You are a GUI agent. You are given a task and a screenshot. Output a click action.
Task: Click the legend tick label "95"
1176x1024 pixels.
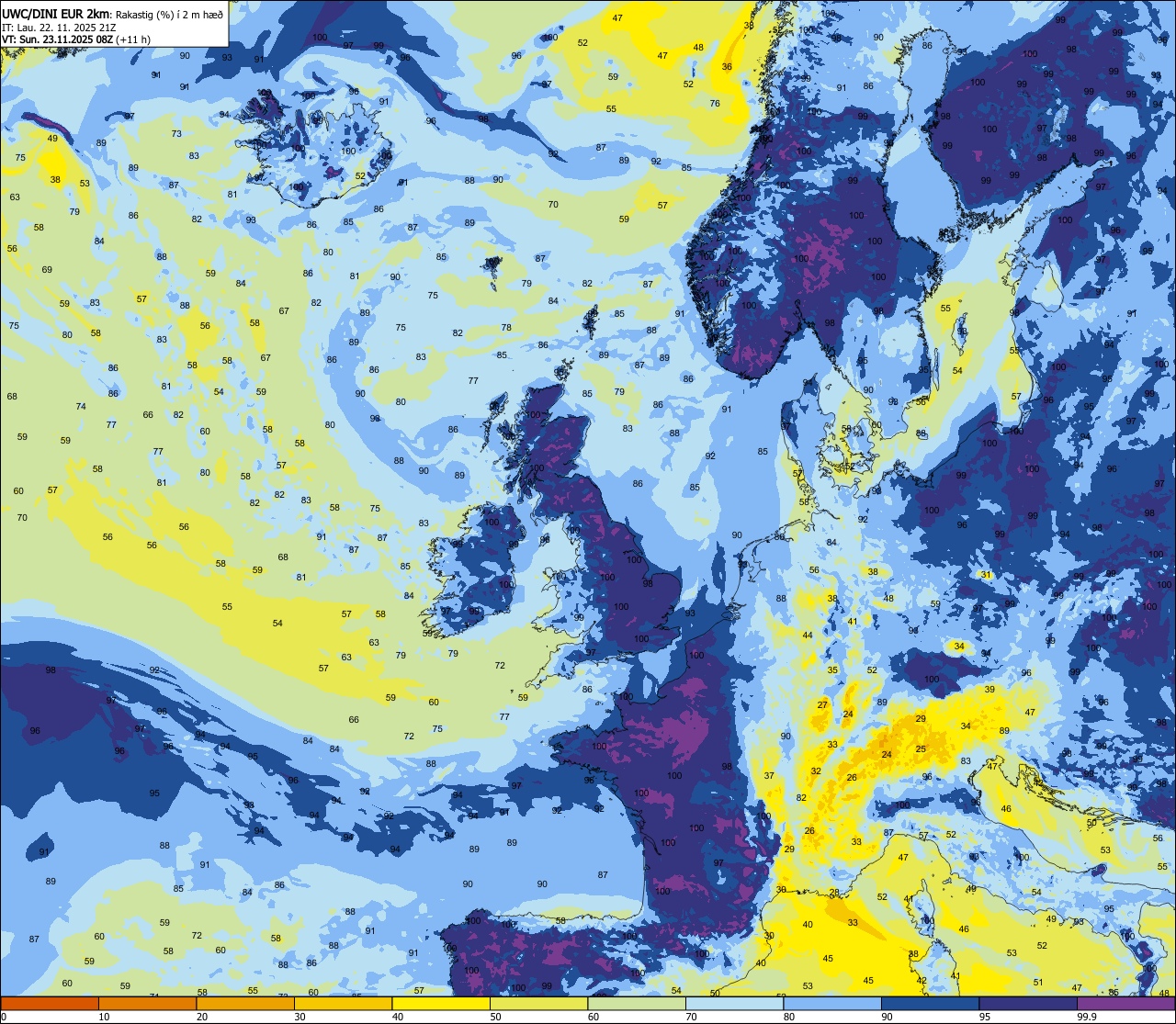click(x=984, y=1017)
